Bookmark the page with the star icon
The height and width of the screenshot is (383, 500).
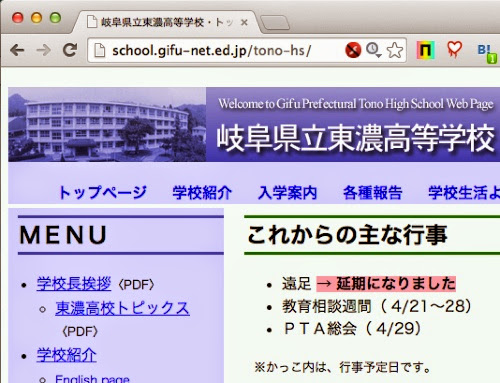tap(395, 50)
